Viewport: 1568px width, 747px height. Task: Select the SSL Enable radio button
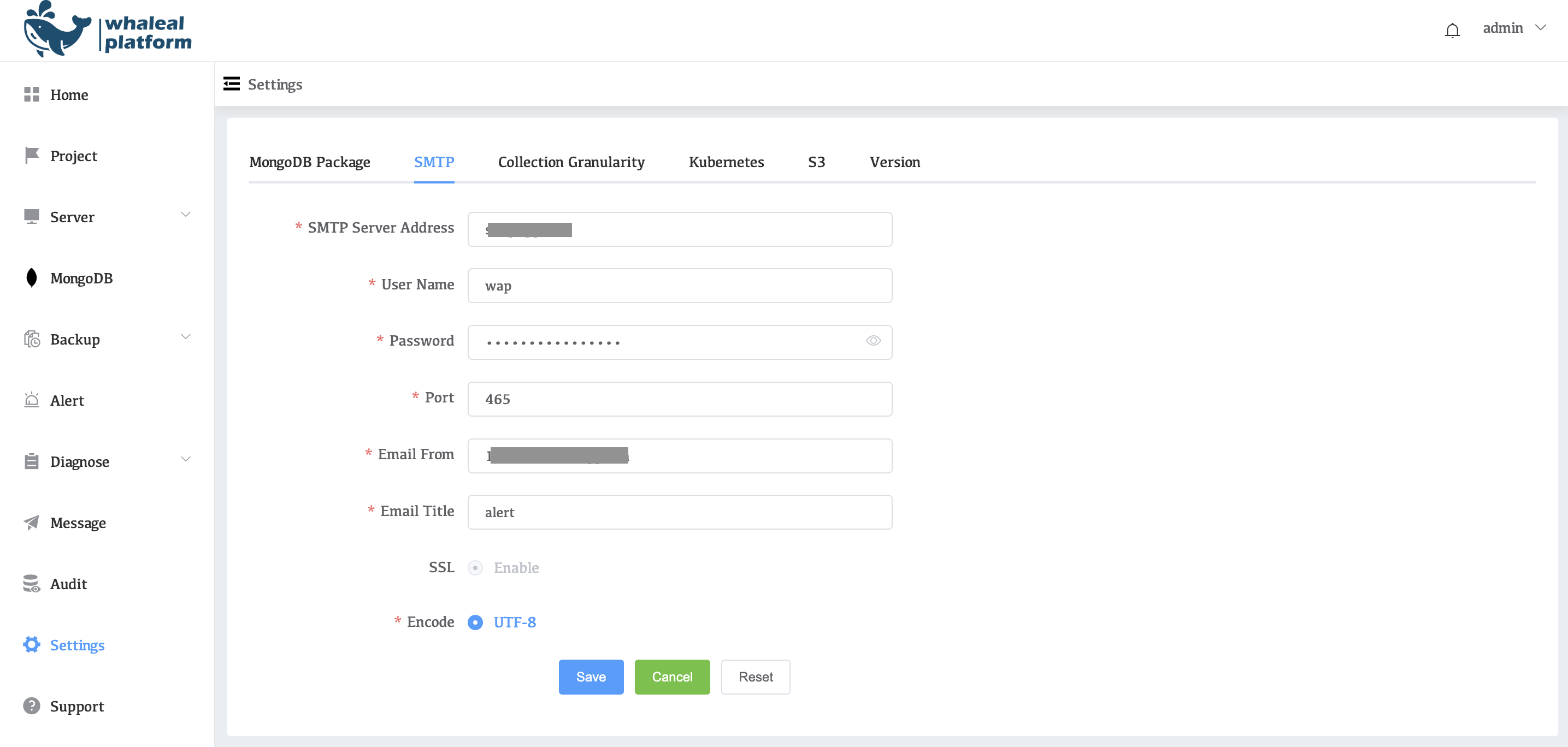click(x=475, y=567)
